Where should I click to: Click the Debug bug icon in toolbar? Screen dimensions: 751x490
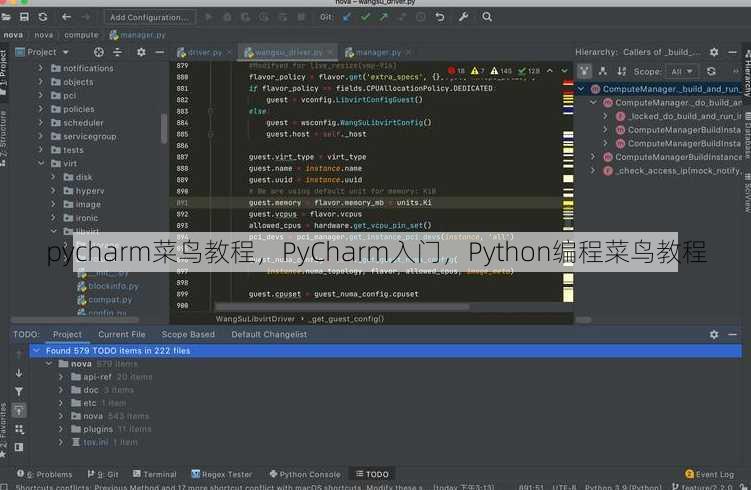pos(227,17)
